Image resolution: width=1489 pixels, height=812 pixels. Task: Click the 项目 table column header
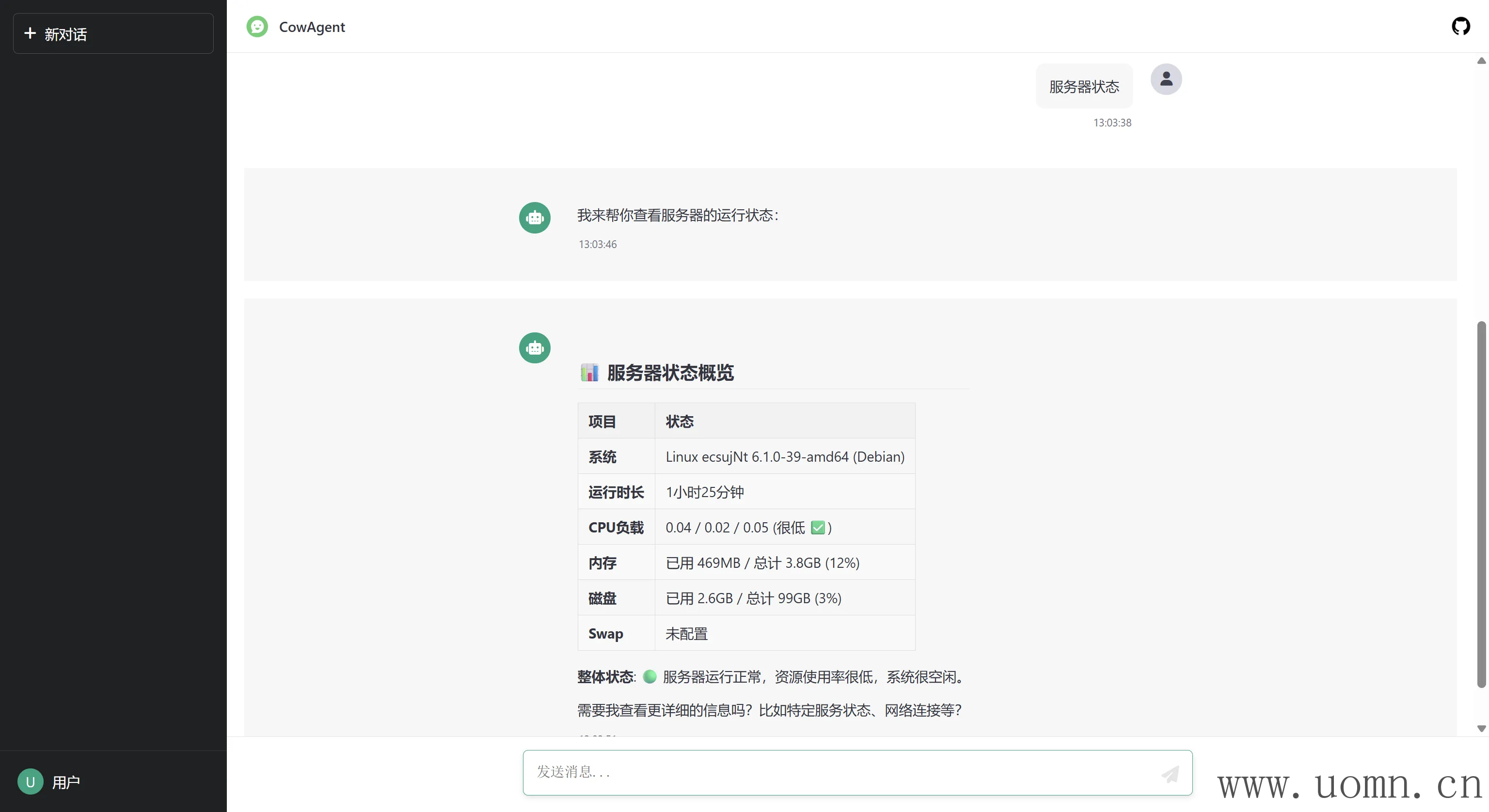pyautogui.click(x=602, y=422)
